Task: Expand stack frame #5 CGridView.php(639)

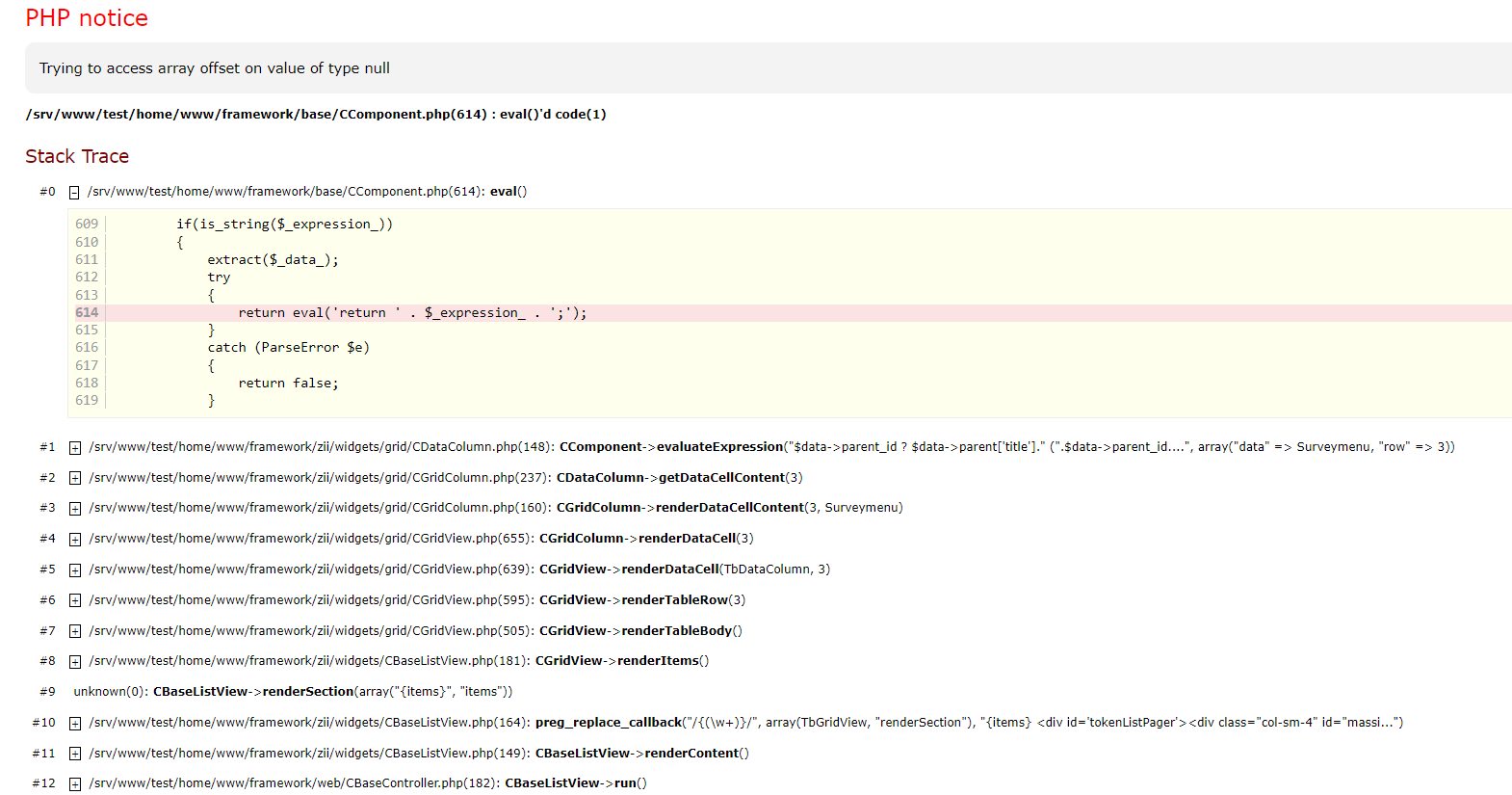Action: 75,570
